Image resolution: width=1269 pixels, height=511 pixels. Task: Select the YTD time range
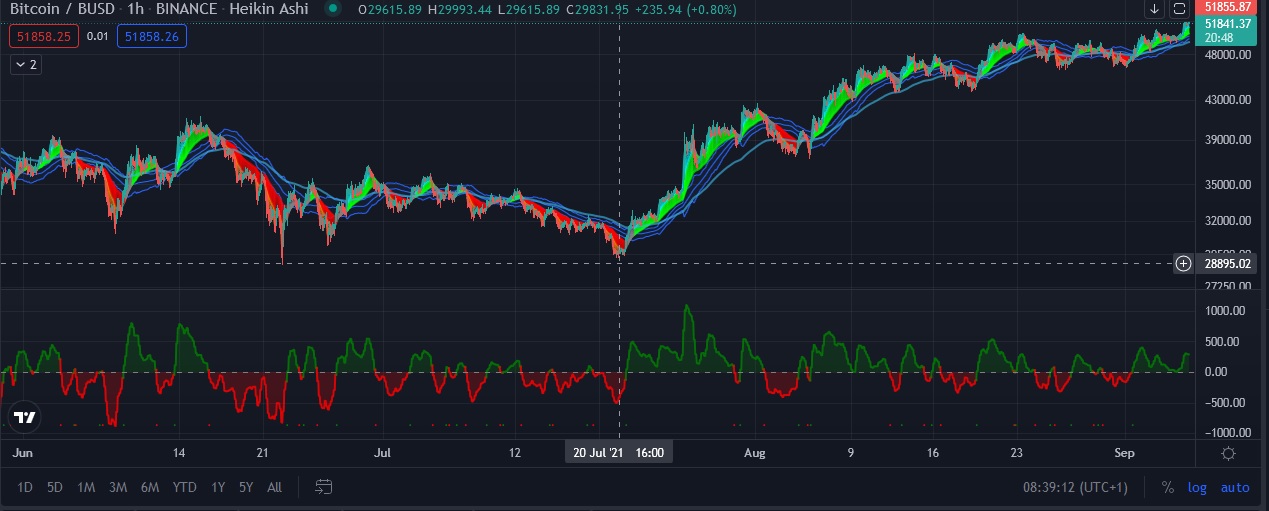click(184, 488)
